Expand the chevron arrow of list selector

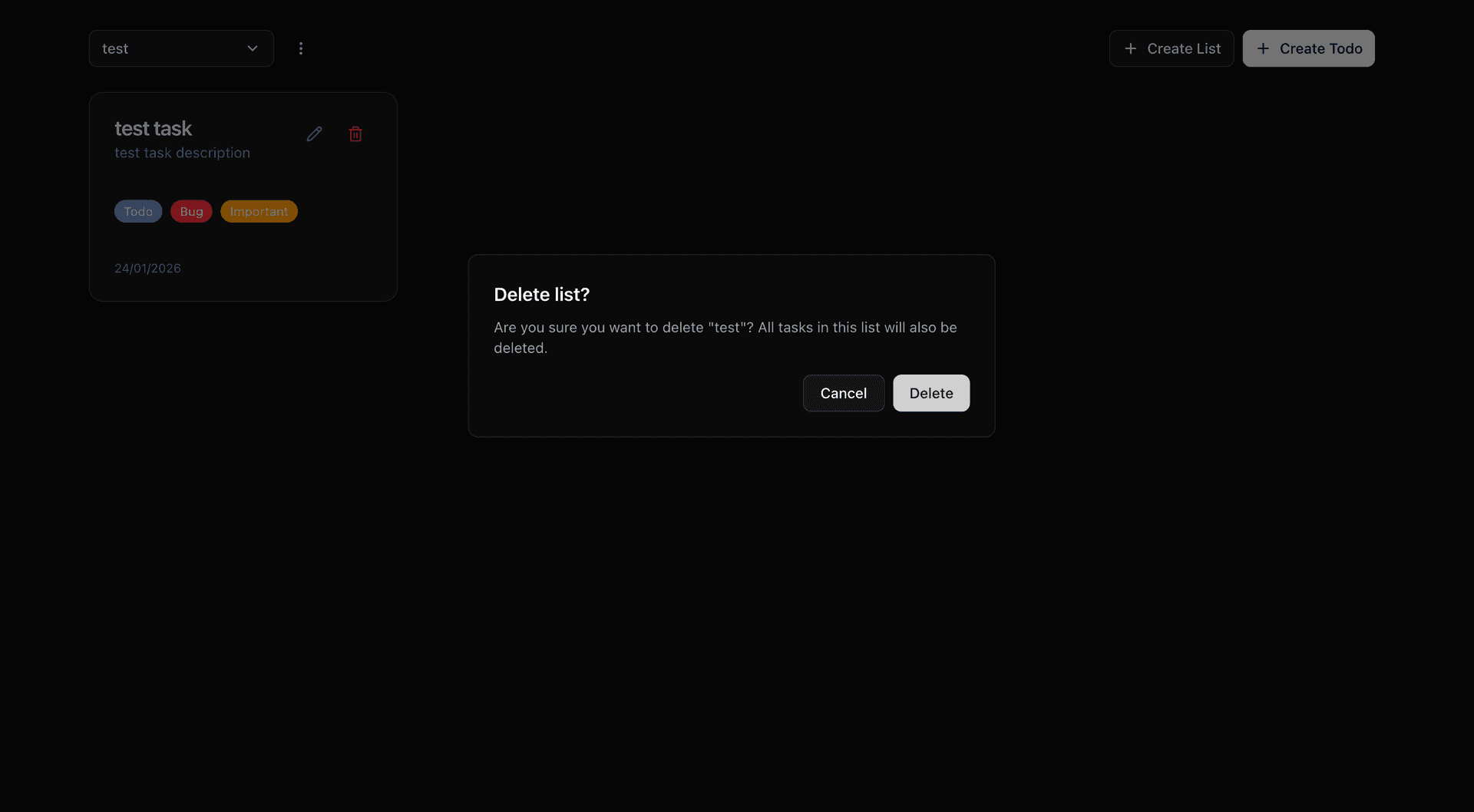(x=252, y=48)
